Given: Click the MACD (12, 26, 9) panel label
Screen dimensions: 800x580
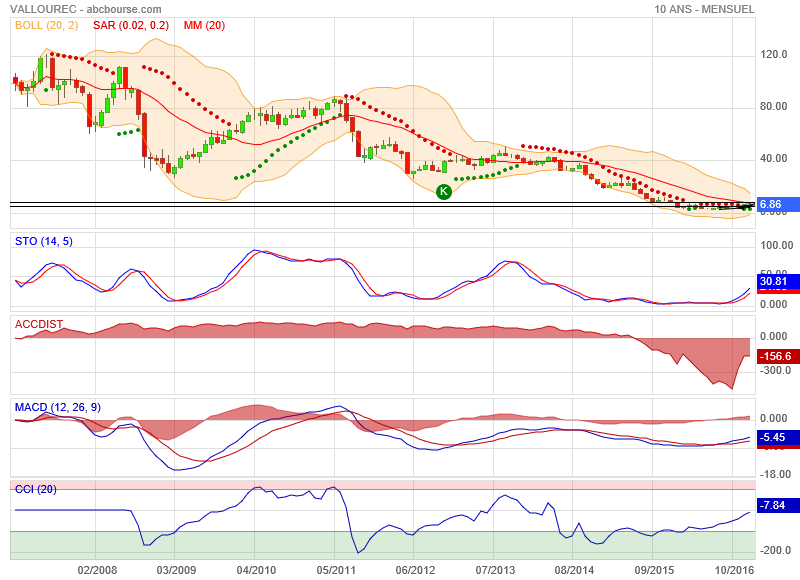Looking at the screenshot, I should (x=58, y=407).
